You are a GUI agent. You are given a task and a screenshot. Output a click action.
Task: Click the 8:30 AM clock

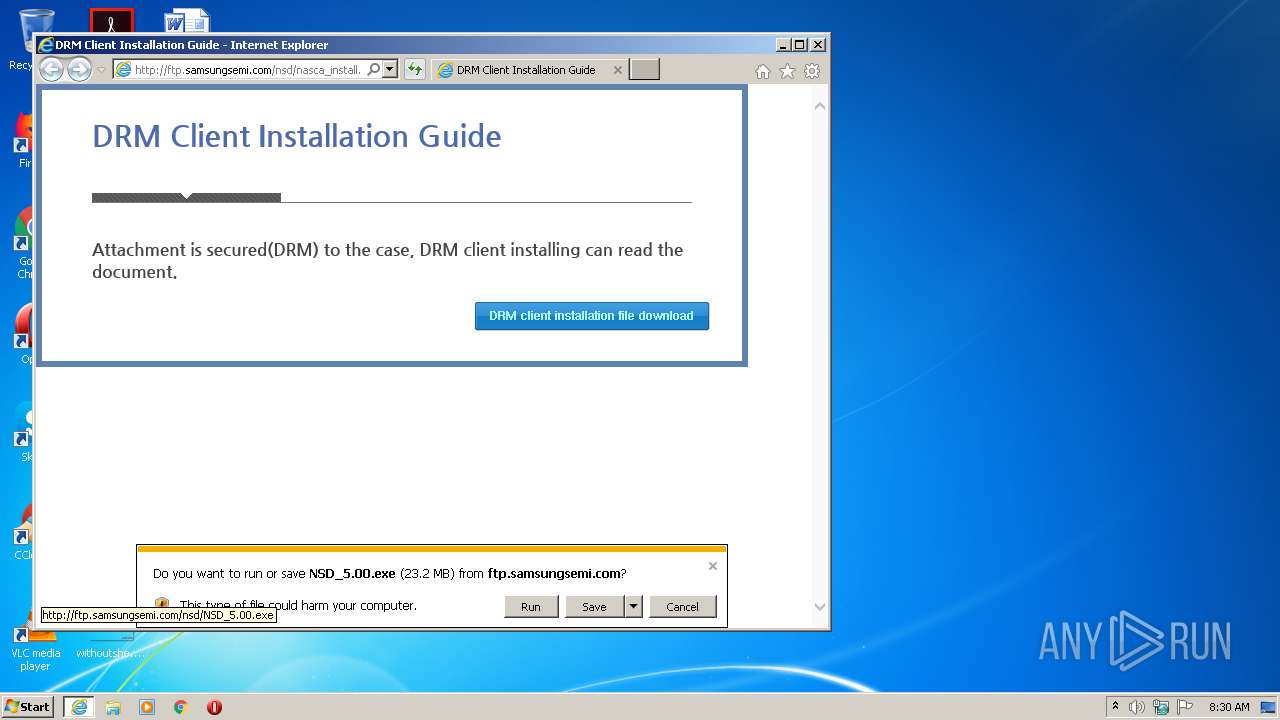1229,707
